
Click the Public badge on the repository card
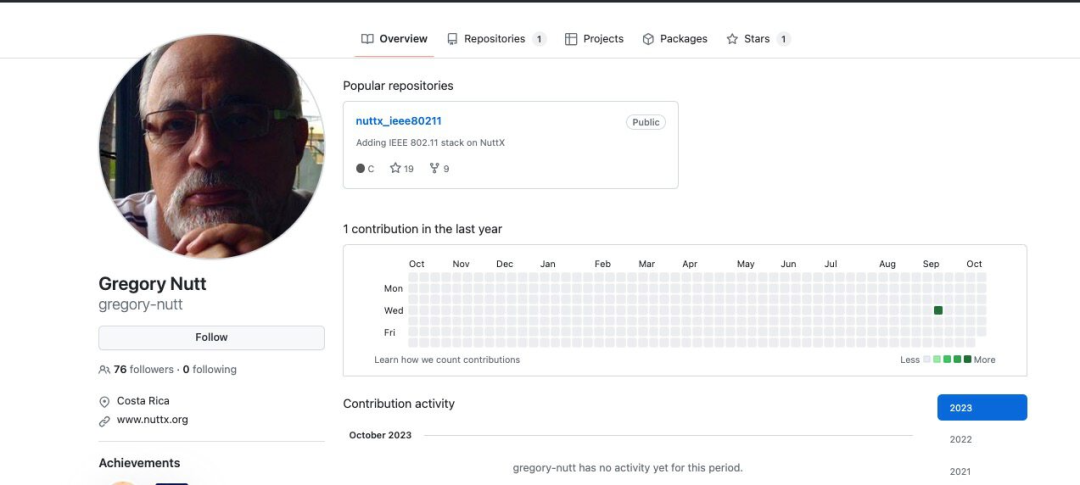tap(646, 122)
